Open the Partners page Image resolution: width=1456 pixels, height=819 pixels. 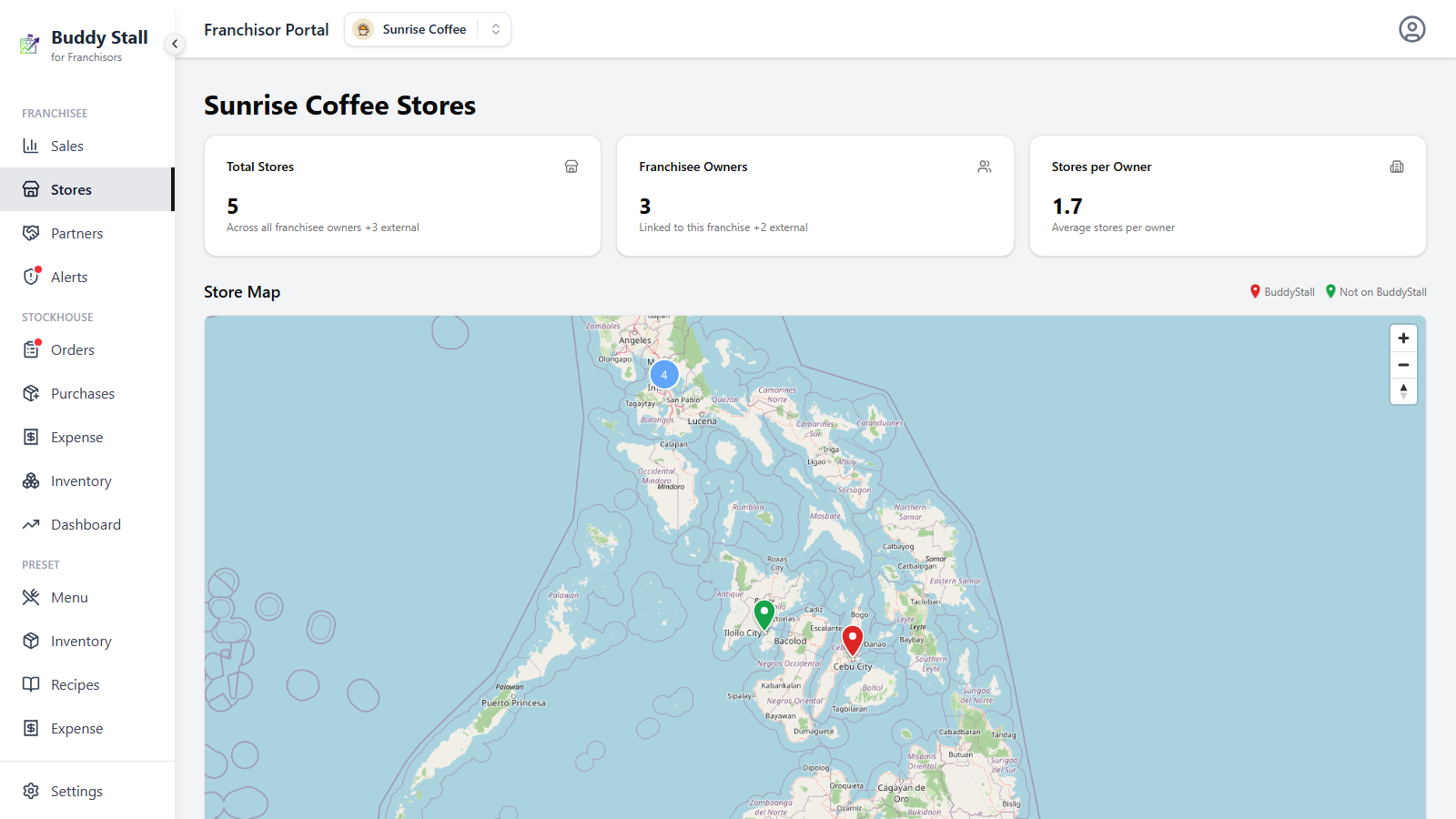pyautogui.click(x=87, y=233)
